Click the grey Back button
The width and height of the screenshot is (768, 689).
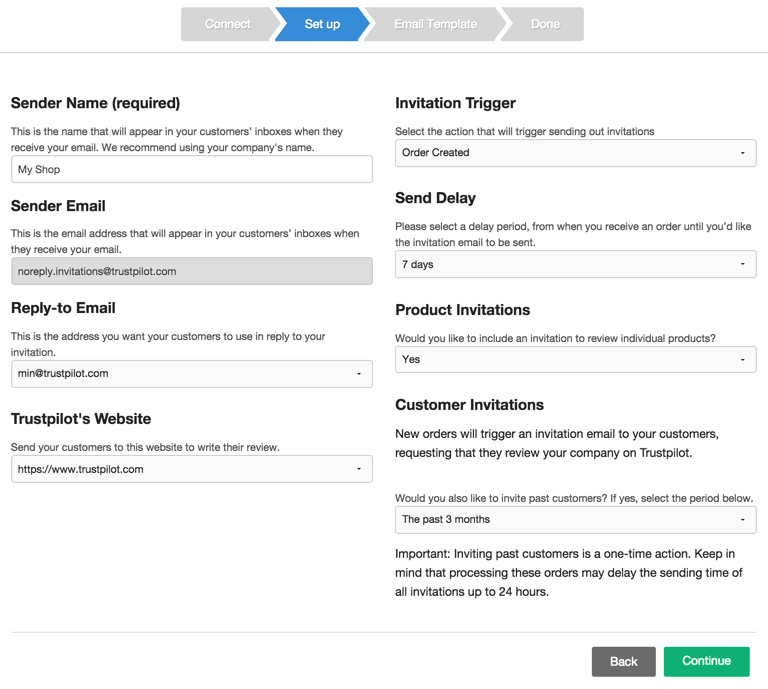623,661
